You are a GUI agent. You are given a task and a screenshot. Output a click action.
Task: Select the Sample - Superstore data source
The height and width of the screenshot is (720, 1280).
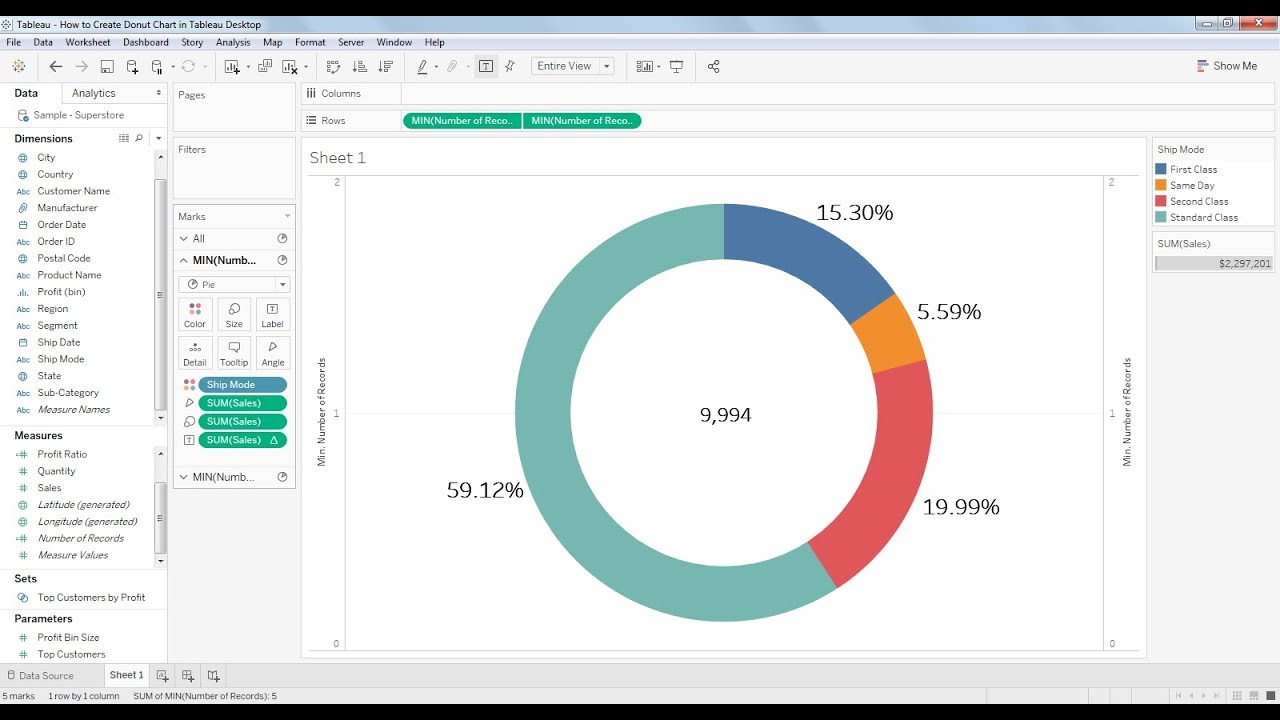[x=79, y=115]
